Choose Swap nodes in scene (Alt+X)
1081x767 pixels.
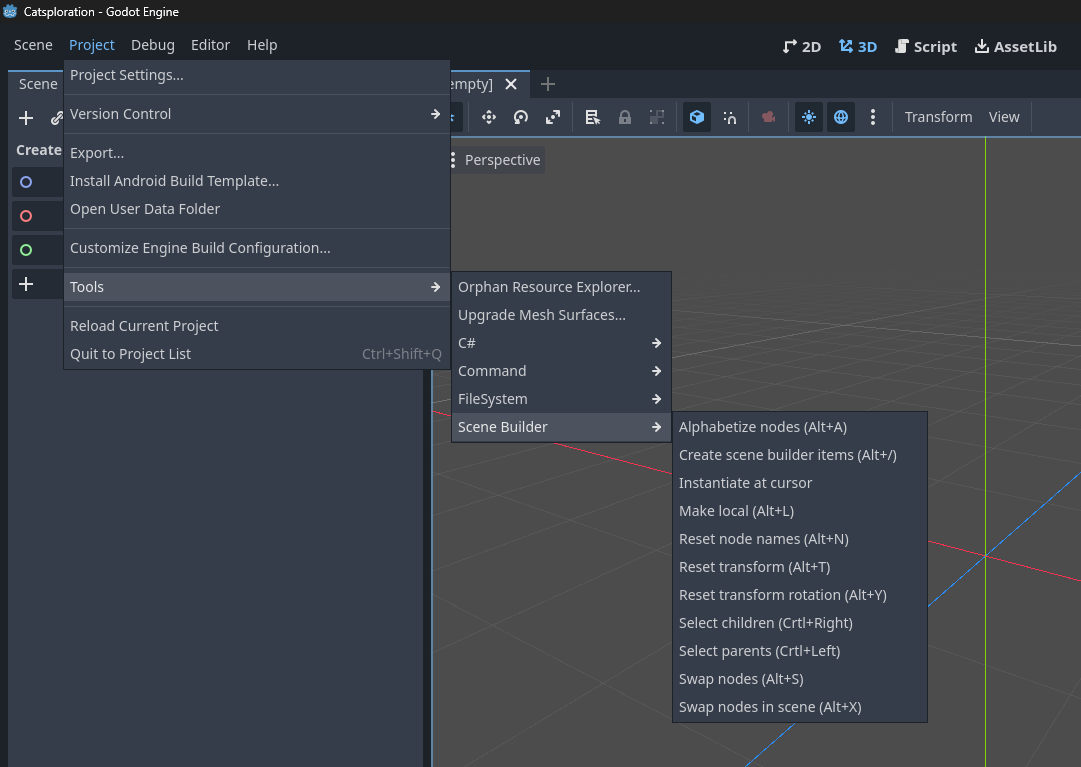point(800,707)
